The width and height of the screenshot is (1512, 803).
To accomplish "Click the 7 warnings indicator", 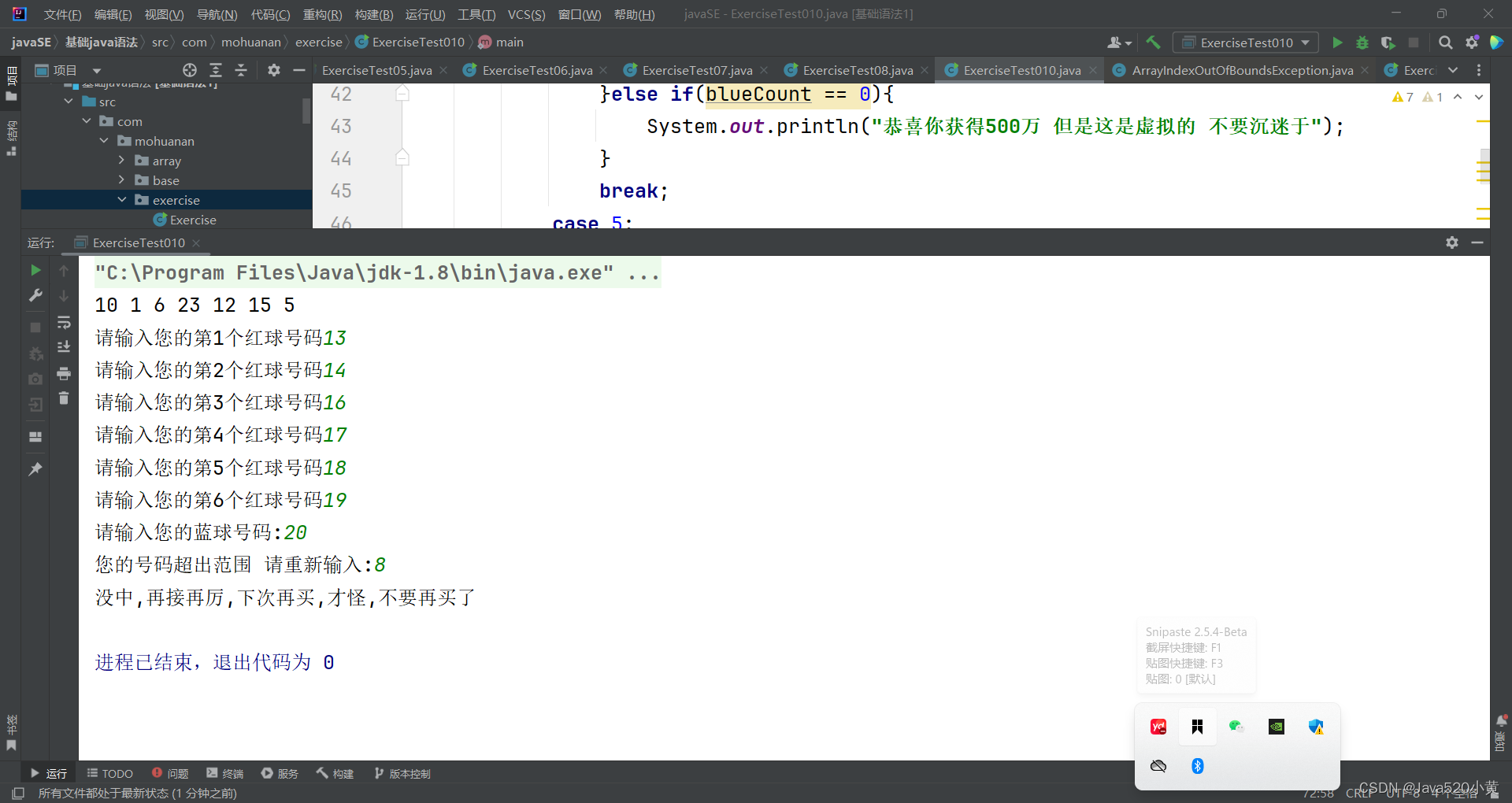I will coord(1403,97).
